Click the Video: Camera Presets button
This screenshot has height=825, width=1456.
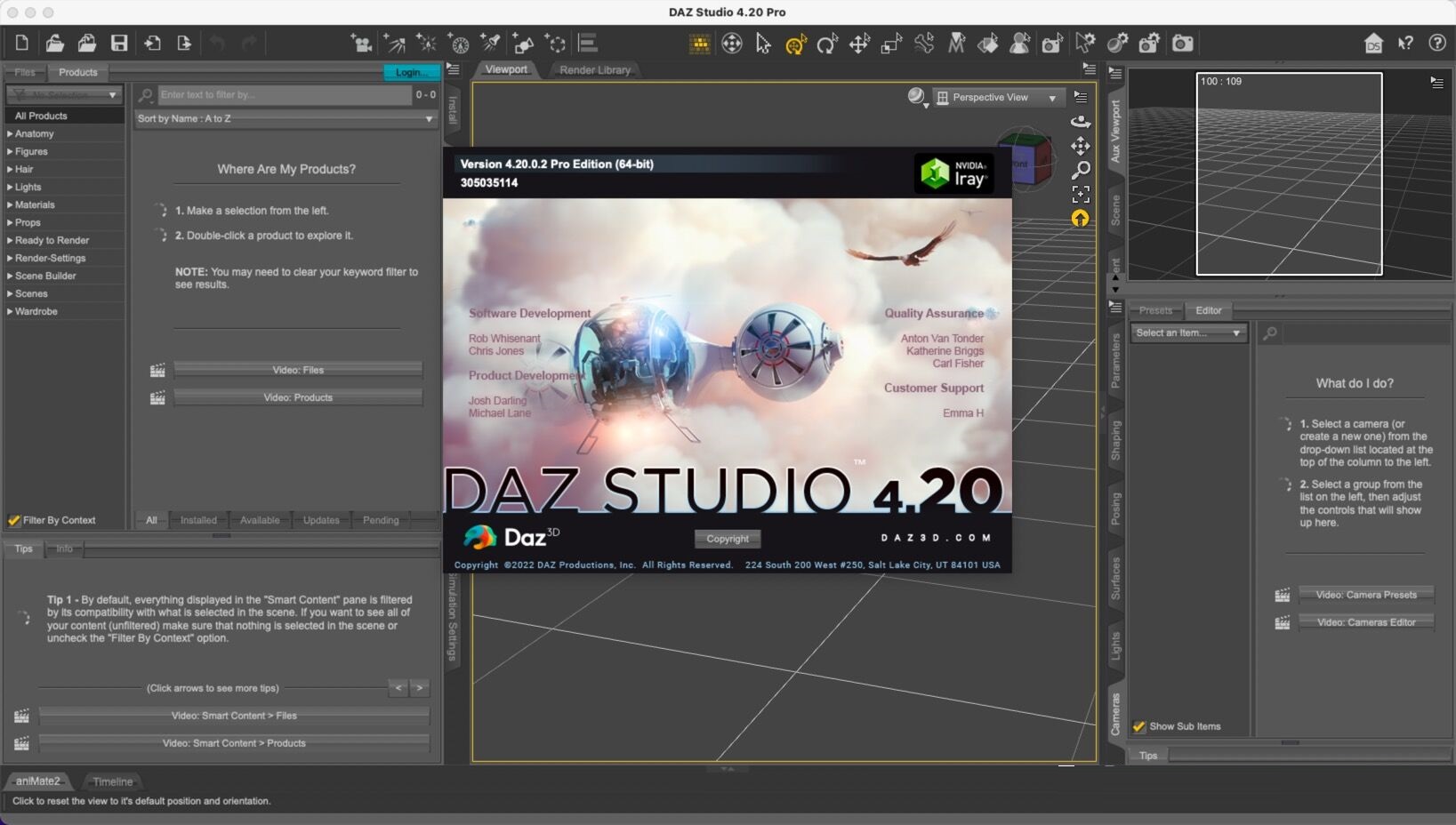1366,595
